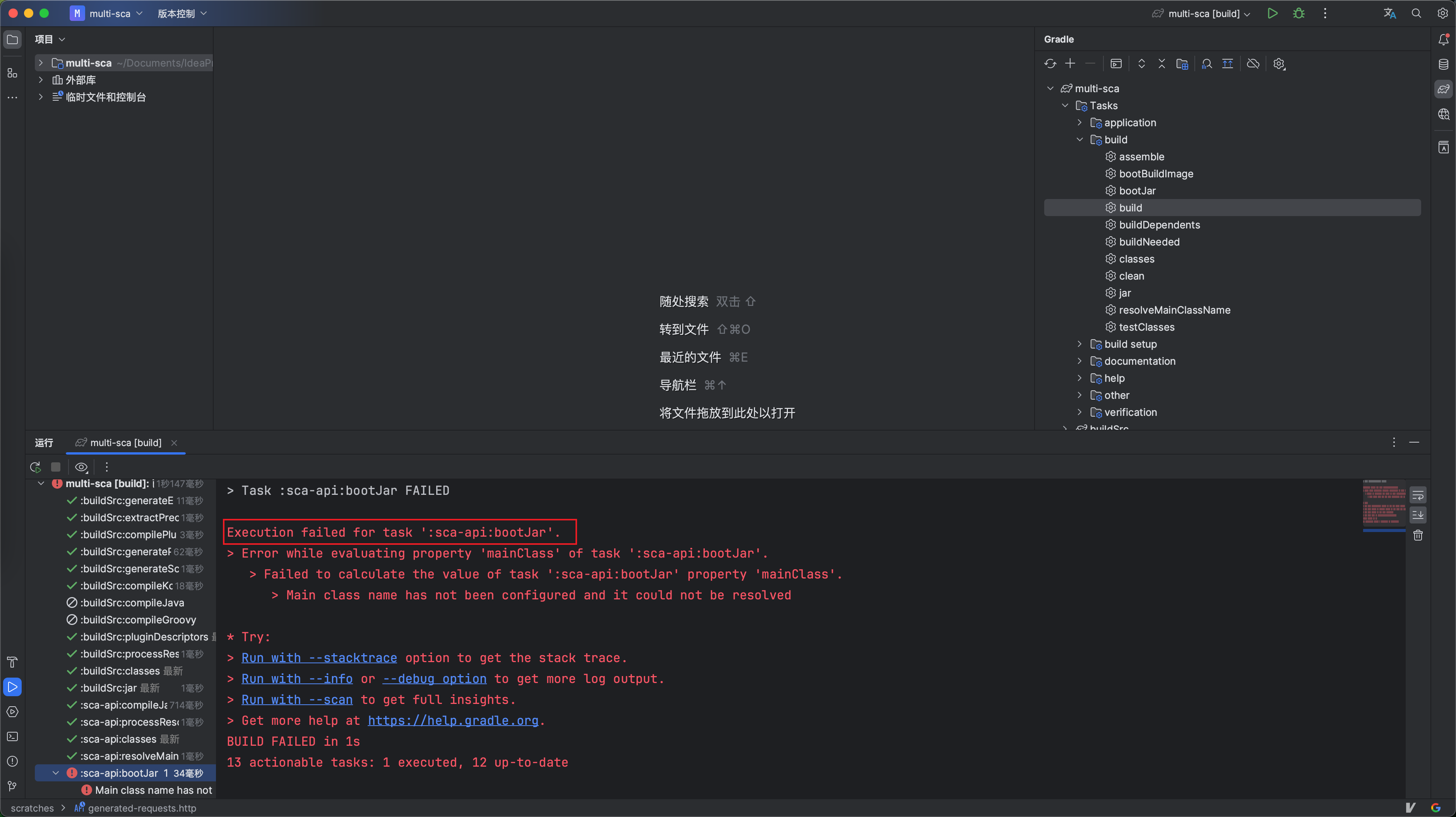Toggle scroll to end of console
Viewport: 1456px width, 817px height.
[x=1418, y=515]
